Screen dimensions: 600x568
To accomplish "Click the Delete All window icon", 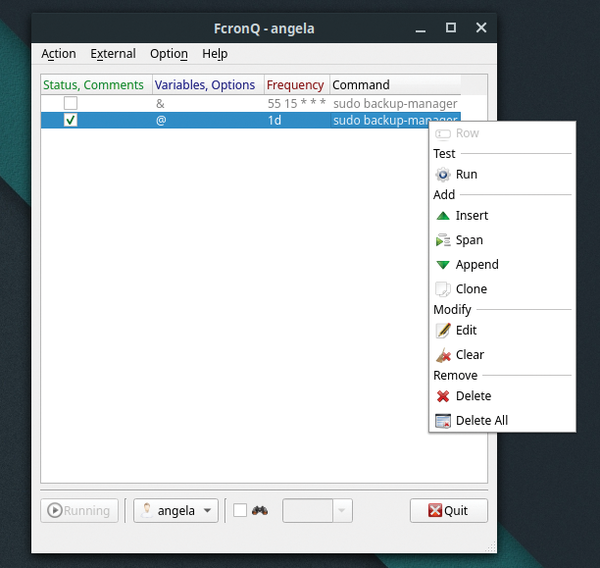I will (443, 421).
